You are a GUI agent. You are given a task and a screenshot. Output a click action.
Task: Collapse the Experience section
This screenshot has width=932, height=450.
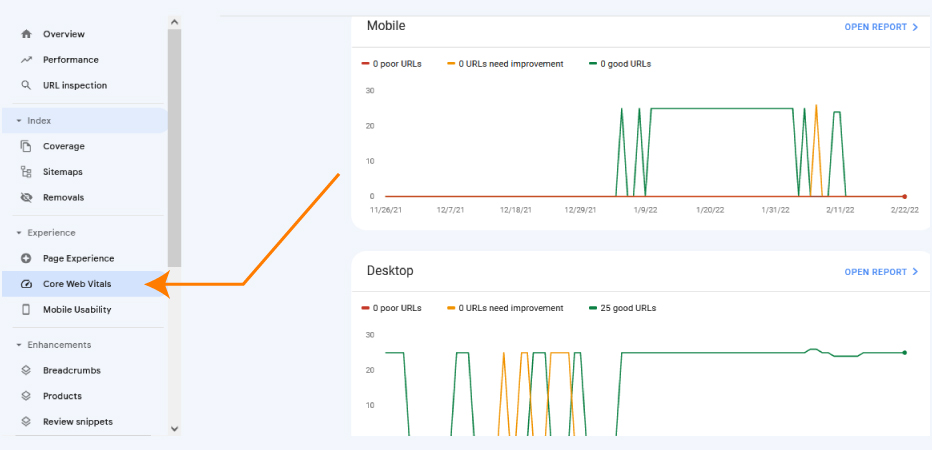[x=18, y=232]
